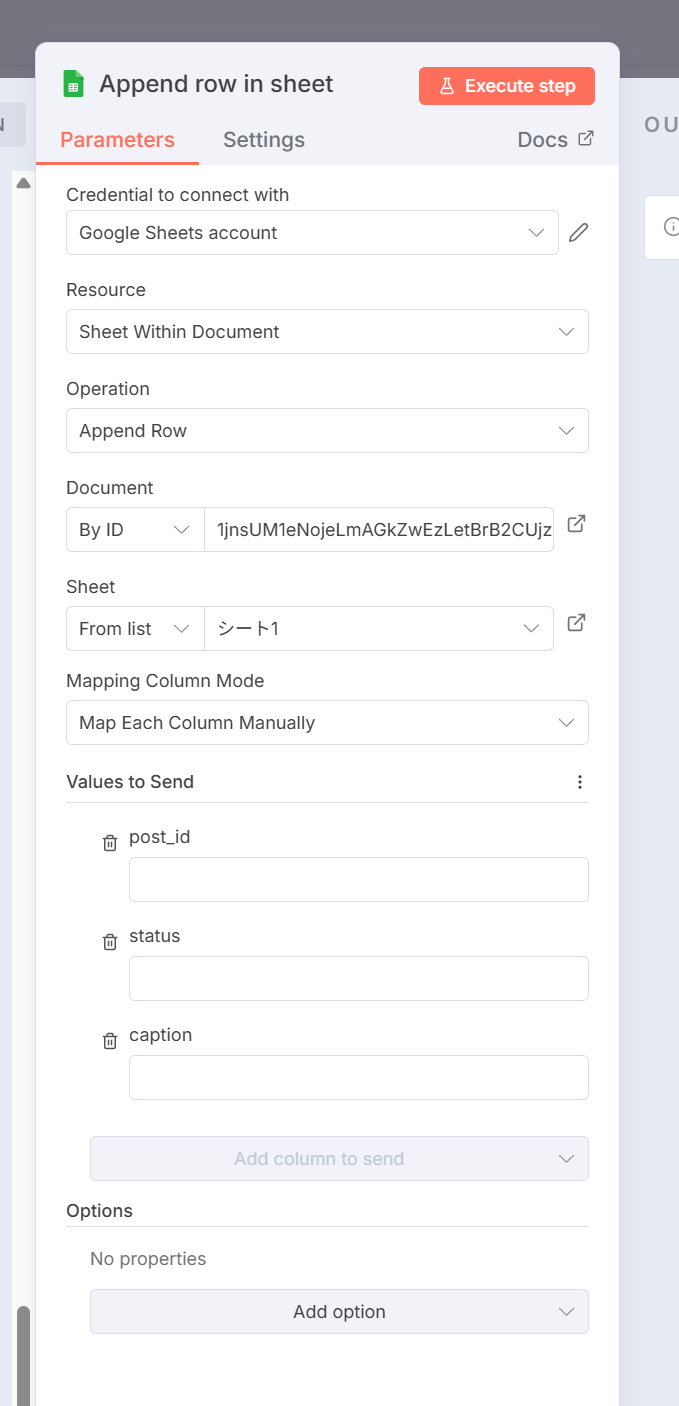Image resolution: width=679 pixels, height=1406 pixels.
Task: Delete the status column with trash icon
Action: 110,942
